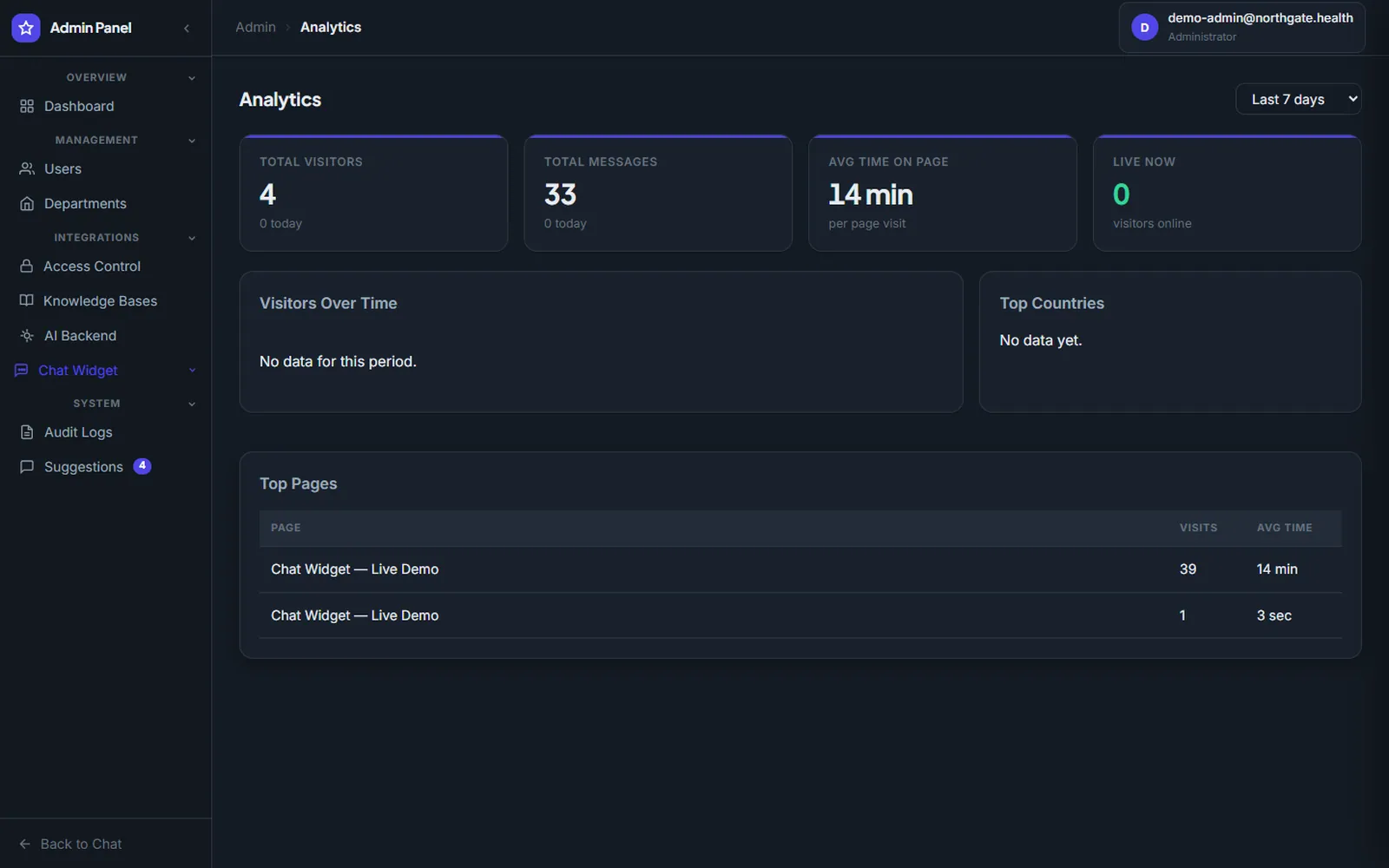Click the Live Now visitors card
This screenshot has width=1389, height=868.
(x=1227, y=193)
